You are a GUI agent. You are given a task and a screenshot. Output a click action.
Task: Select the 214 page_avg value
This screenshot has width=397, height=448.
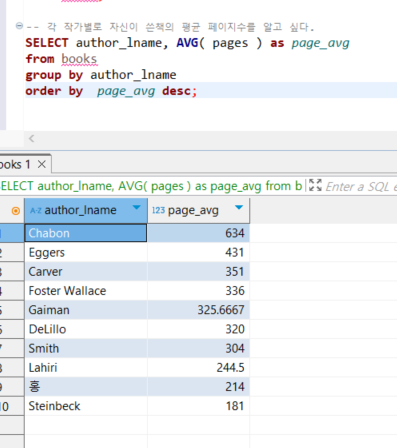pyautogui.click(x=198, y=387)
